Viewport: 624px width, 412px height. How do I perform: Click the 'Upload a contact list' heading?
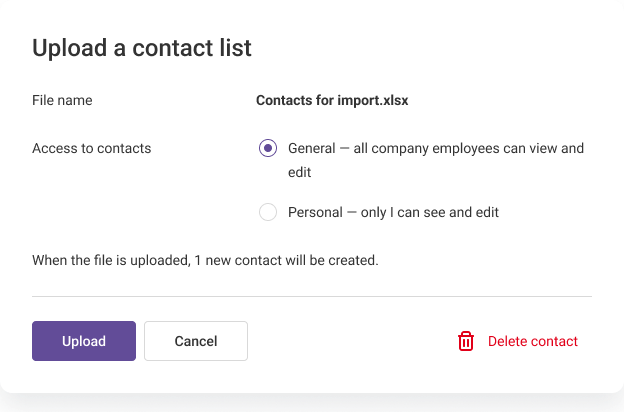coord(142,47)
